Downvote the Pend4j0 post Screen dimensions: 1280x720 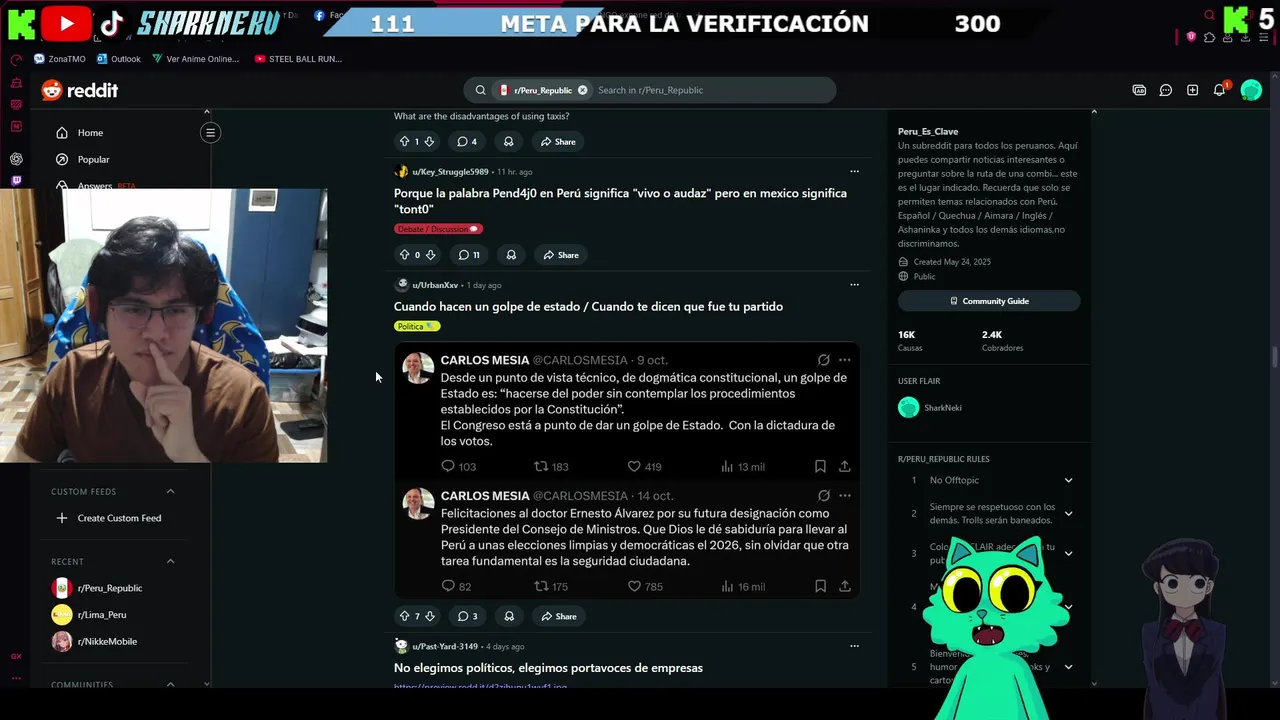431,255
